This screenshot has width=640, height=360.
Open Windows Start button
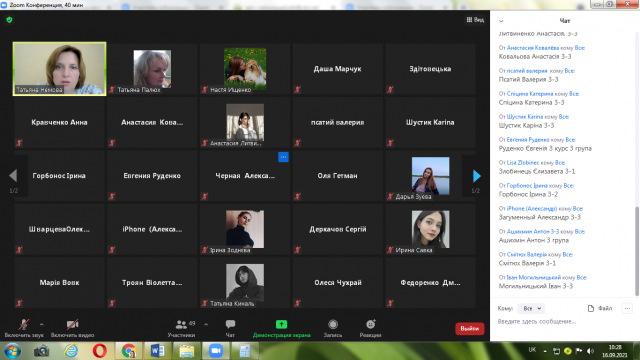(12, 351)
